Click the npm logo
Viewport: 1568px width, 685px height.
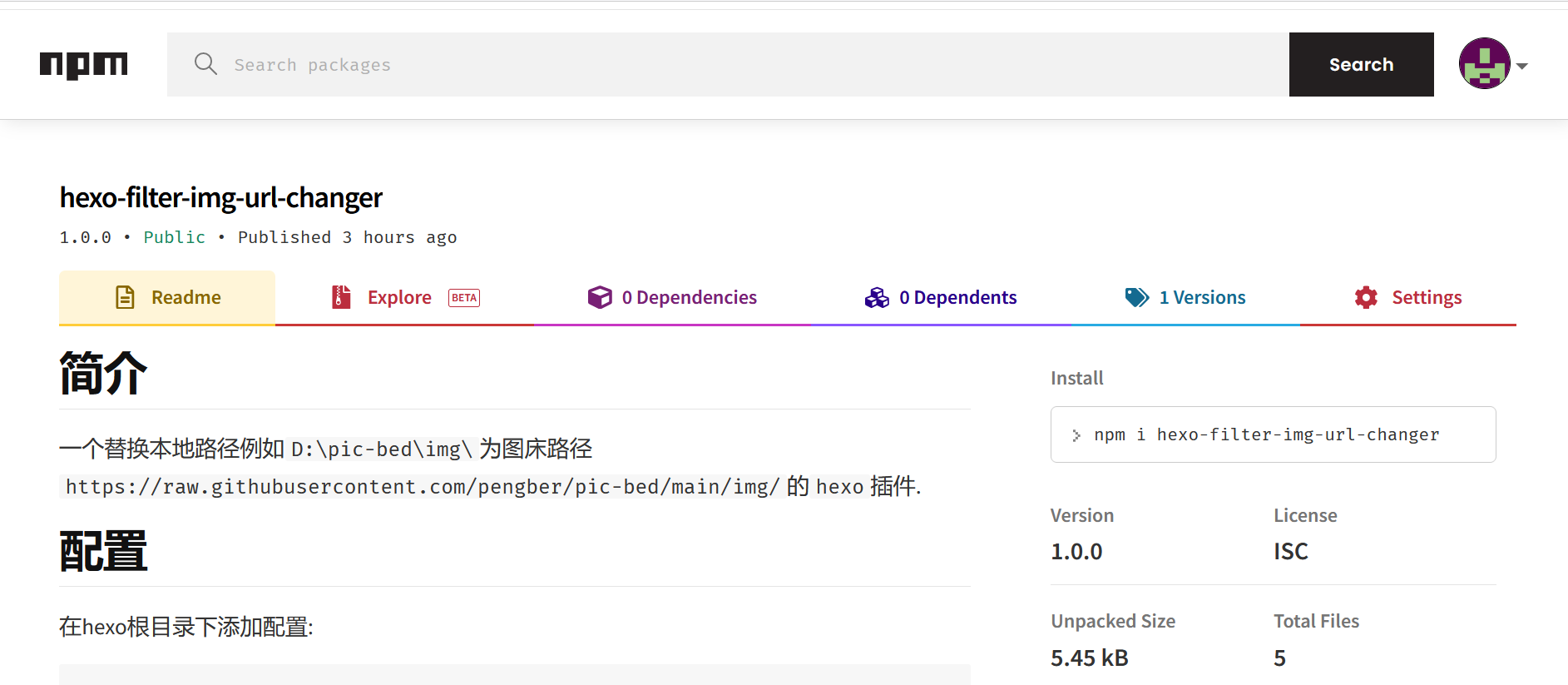click(x=84, y=65)
